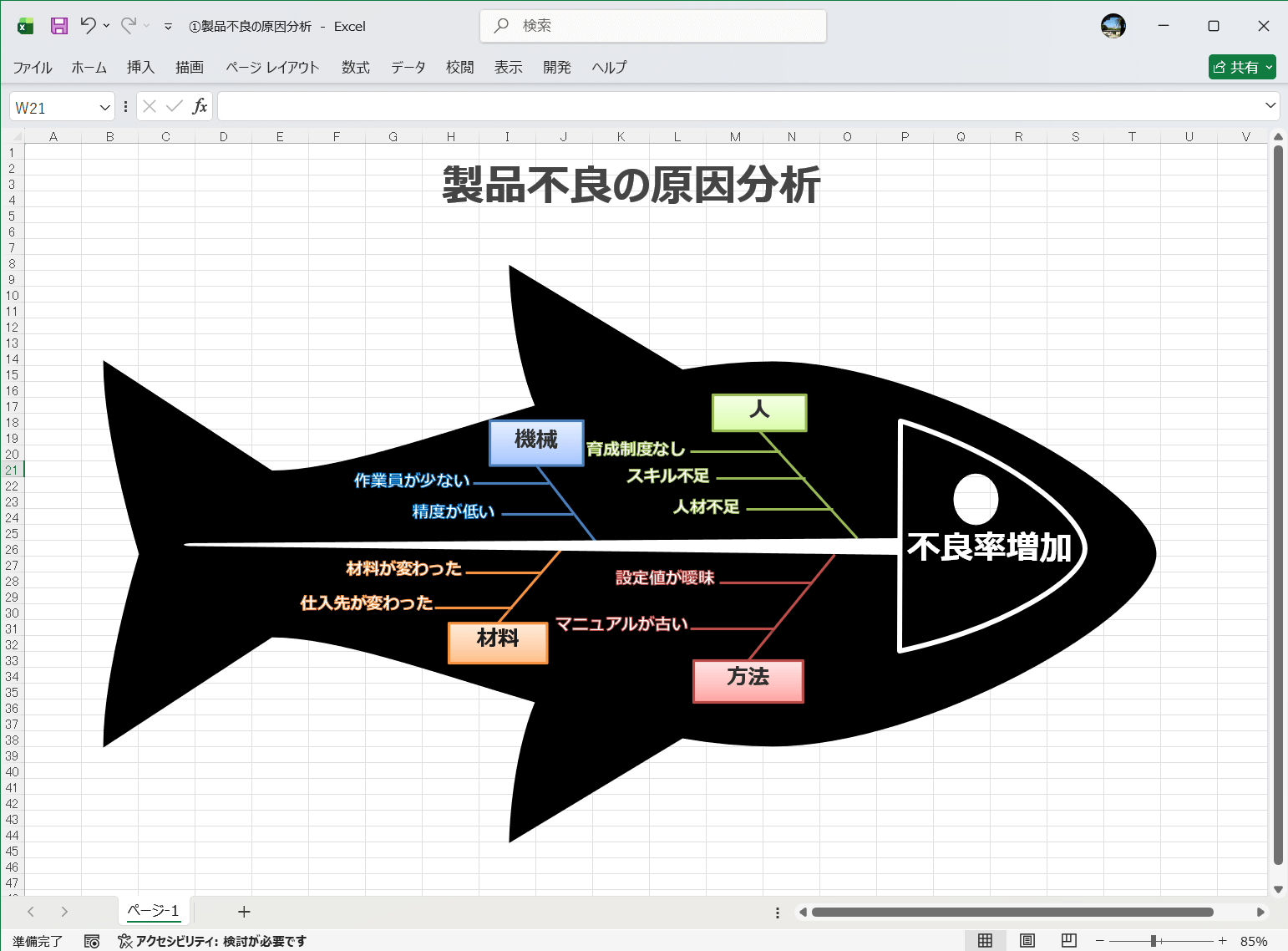Open the Insert Function (fx) dialog
Viewport: 1288px width, 951px height.
pos(200,106)
